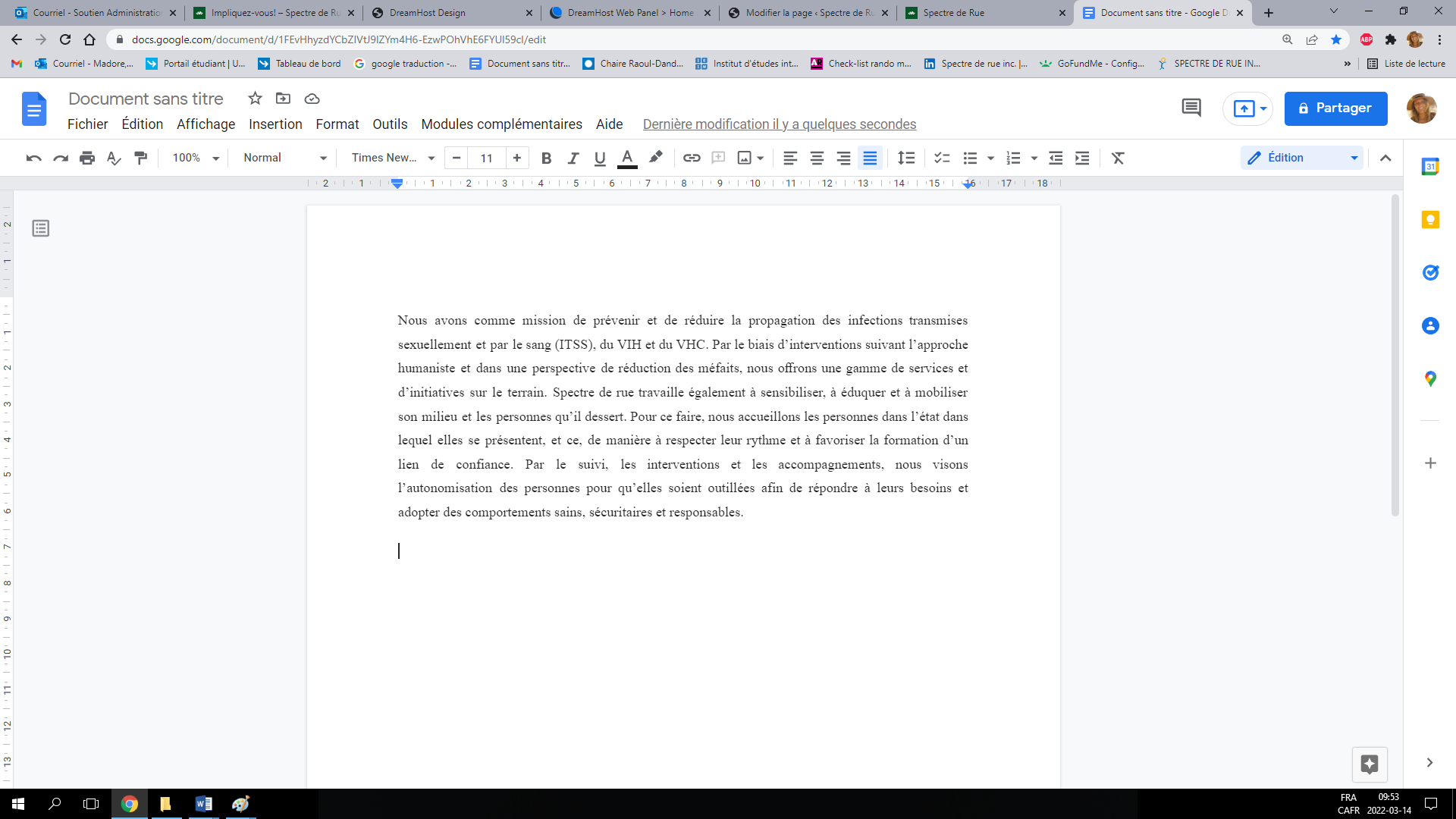Open the Times New Roman font dropdown
1456x819 pixels.
click(393, 158)
